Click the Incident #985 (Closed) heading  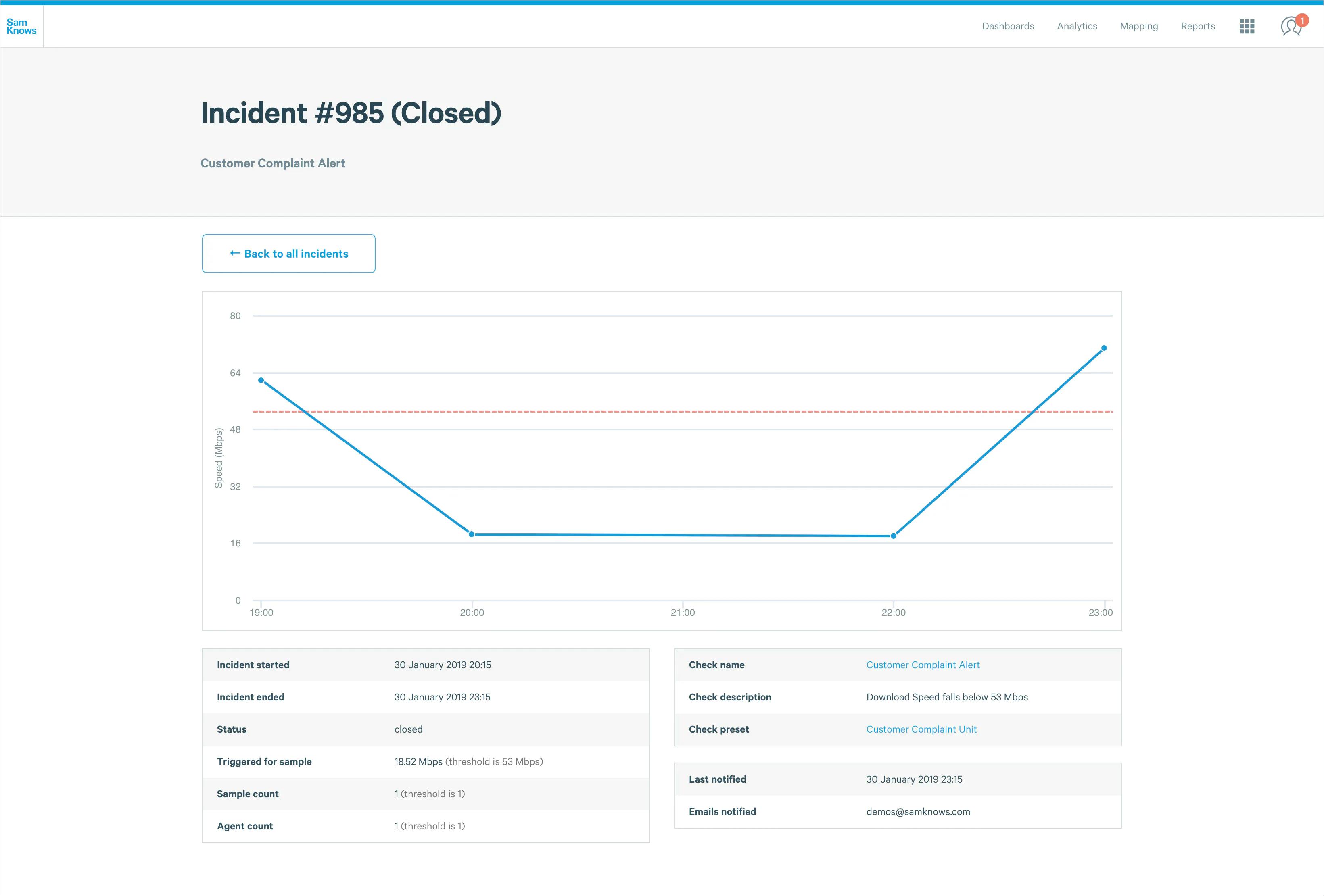point(351,113)
